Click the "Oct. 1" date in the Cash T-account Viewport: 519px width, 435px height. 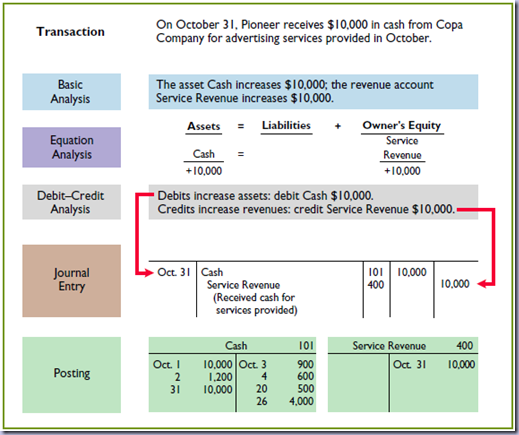[x=167, y=364]
